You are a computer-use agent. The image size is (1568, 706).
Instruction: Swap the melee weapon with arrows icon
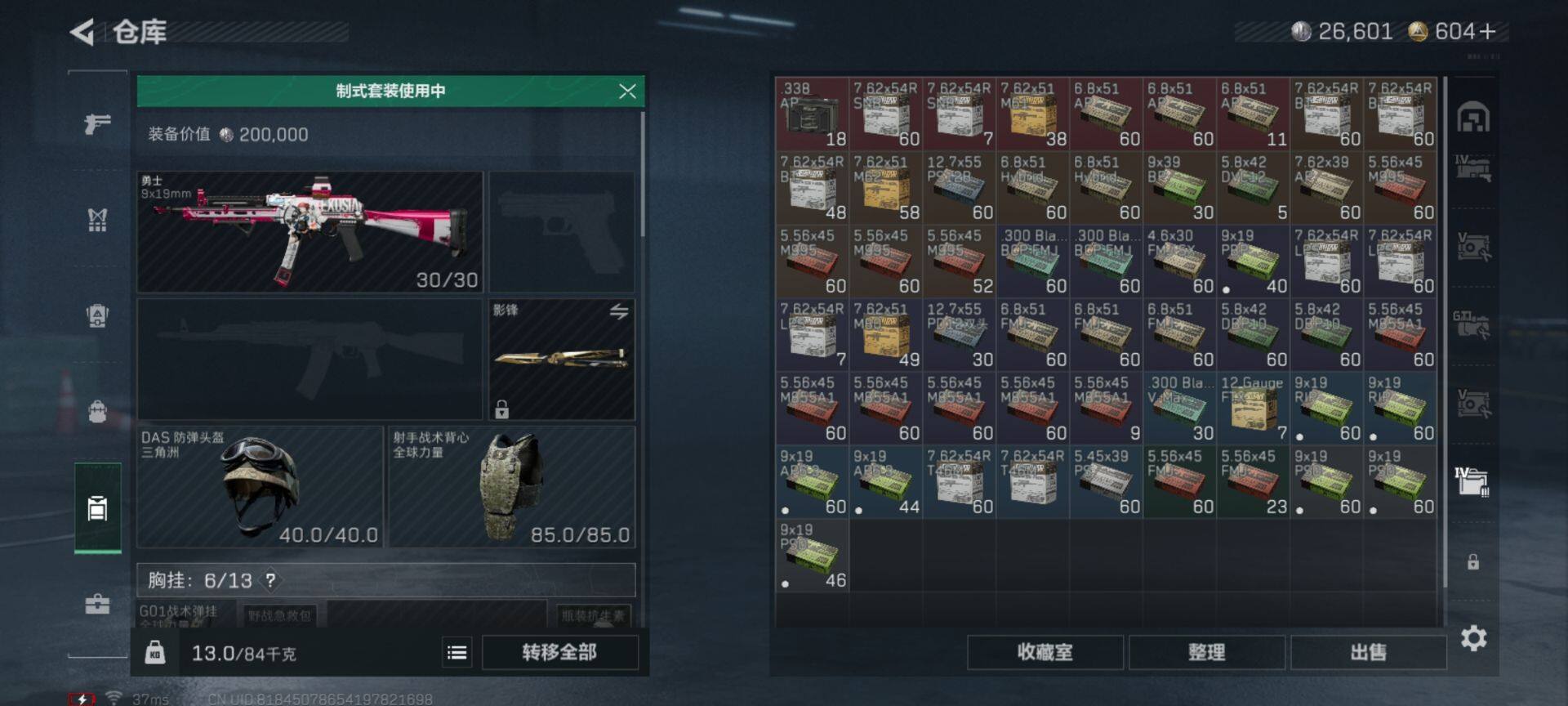tap(619, 311)
